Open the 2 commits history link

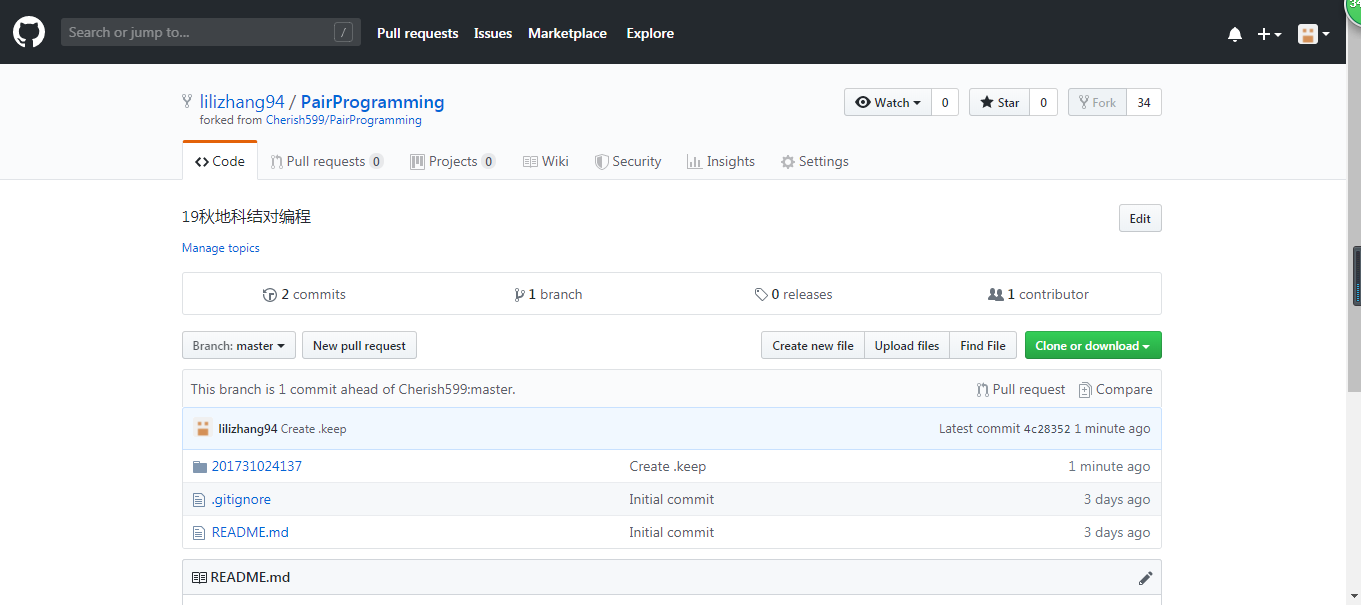[x=304, y=294]
